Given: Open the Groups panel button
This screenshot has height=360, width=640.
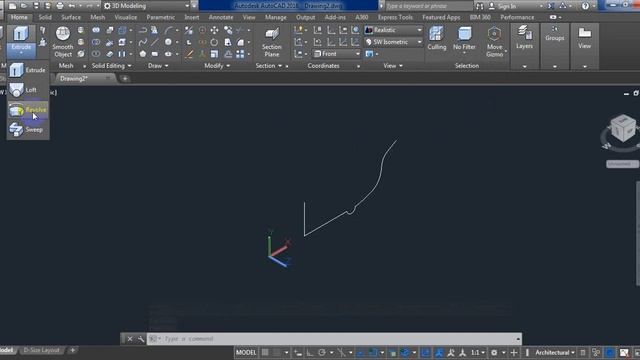Looking at the screenshot, I should pyautogui.click(x=554, y=46).
